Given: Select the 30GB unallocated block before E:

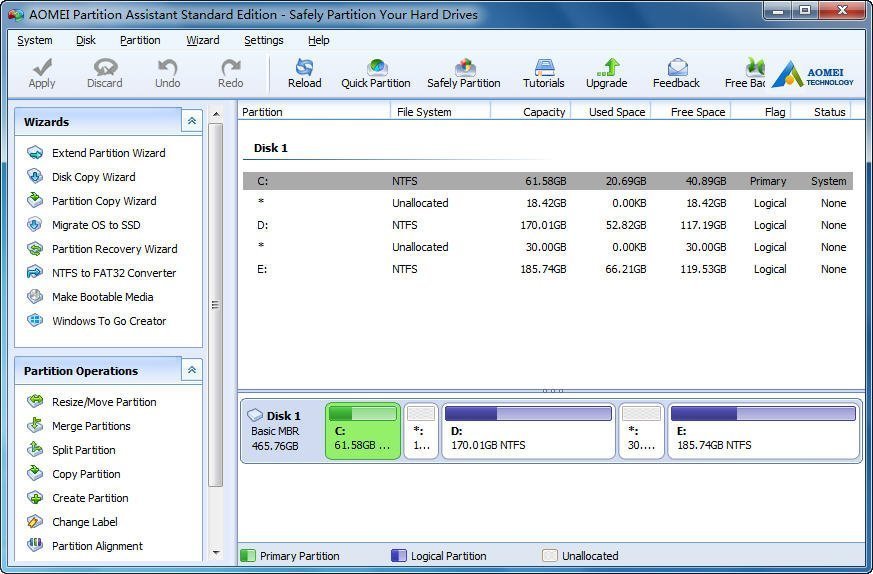Looking at the screenshot, I should (x=641, y=431).
